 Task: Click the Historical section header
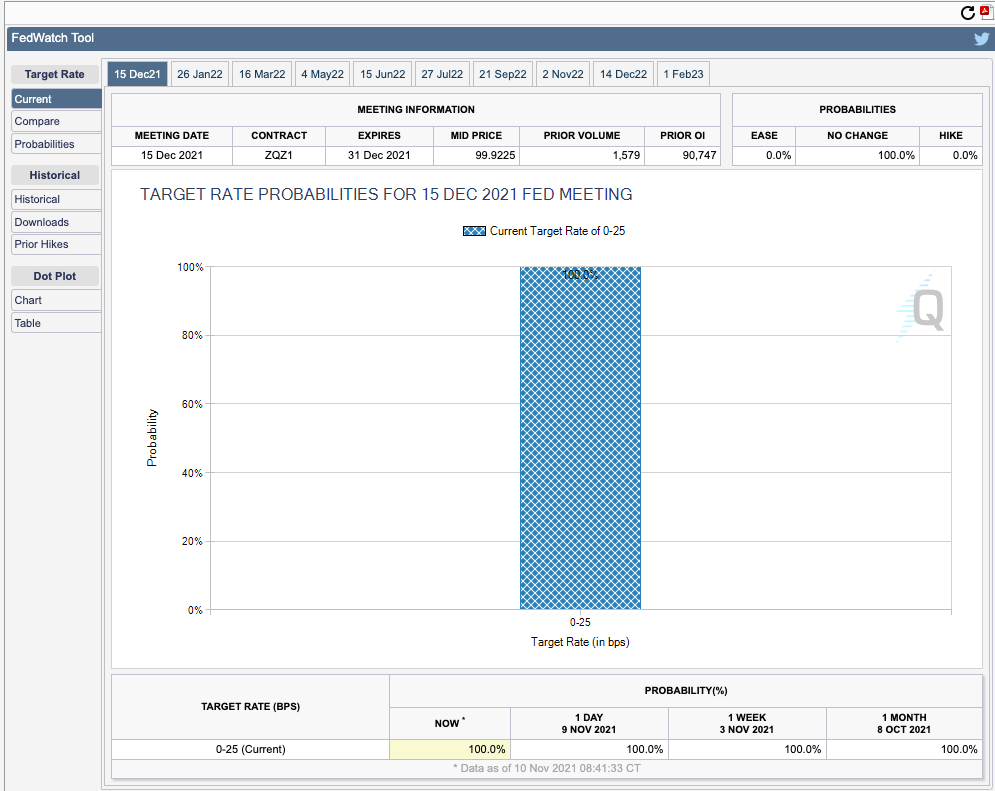pos(55,175)
